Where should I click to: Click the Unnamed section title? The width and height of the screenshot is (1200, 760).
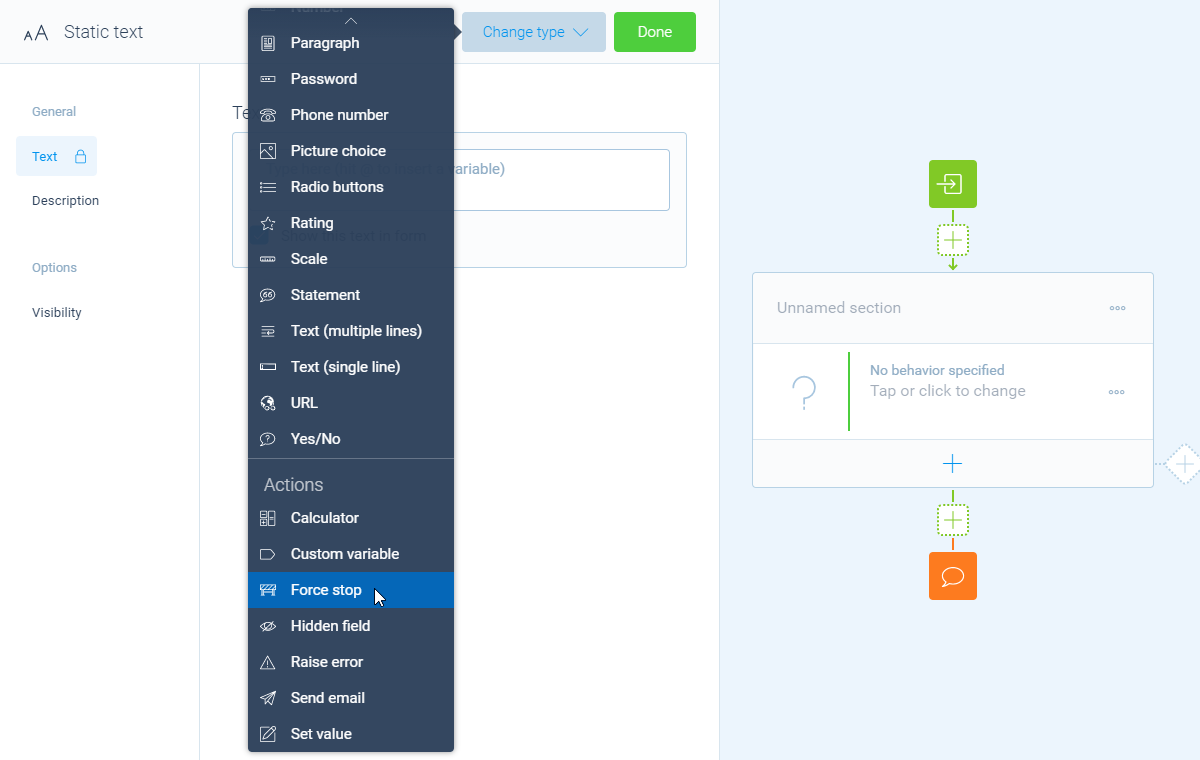click(839, 308)
